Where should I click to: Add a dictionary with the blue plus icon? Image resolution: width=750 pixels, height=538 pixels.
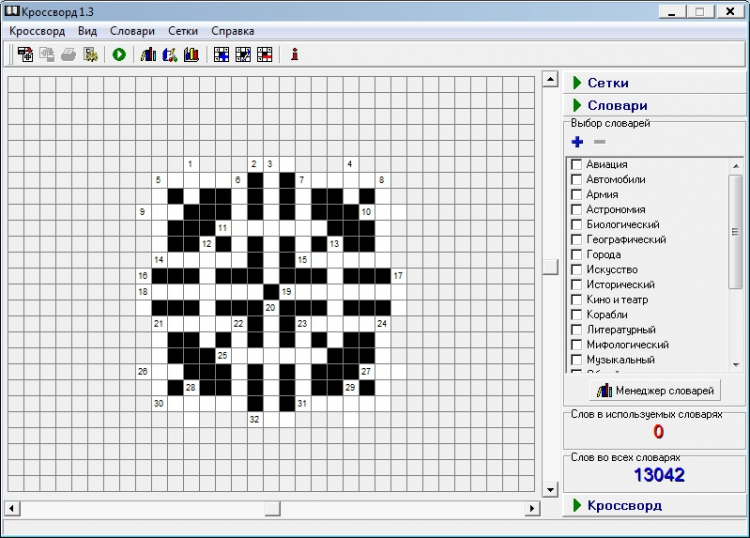click(x=577, y=142)
